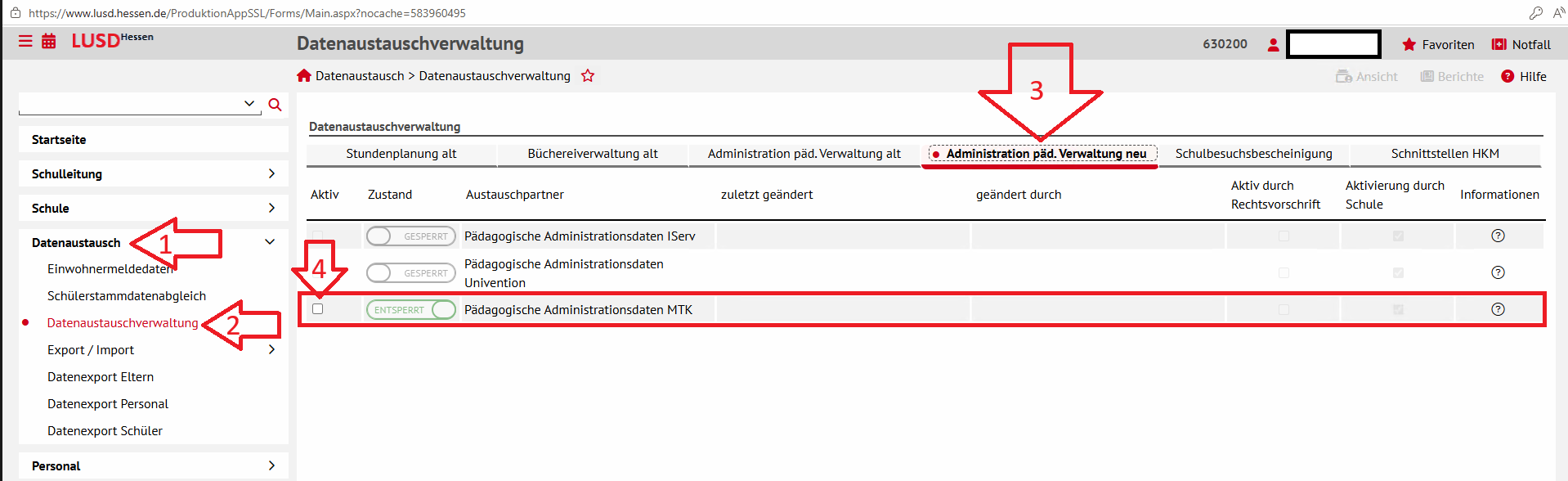Toggle the GESPERRT switch for Univention

[x=411, y=273]
